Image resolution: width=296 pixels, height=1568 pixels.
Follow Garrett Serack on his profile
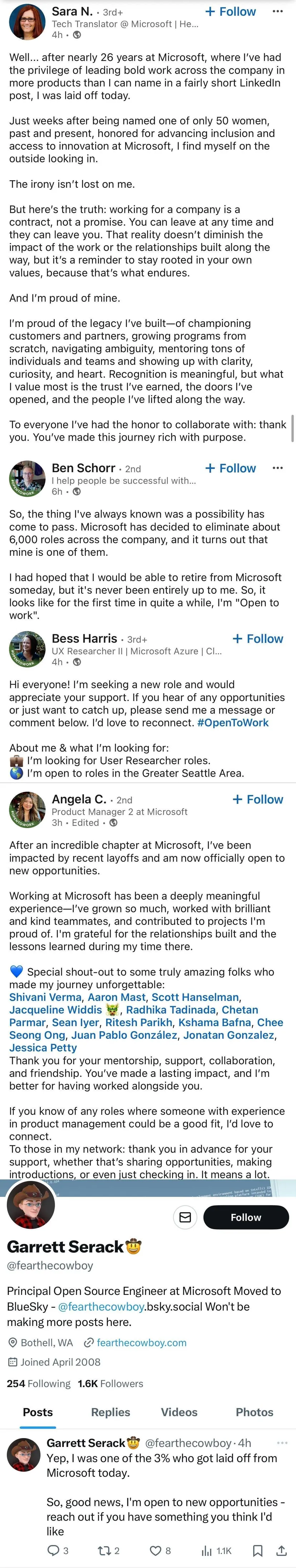pyautogui.click(x=246, y=1217)
